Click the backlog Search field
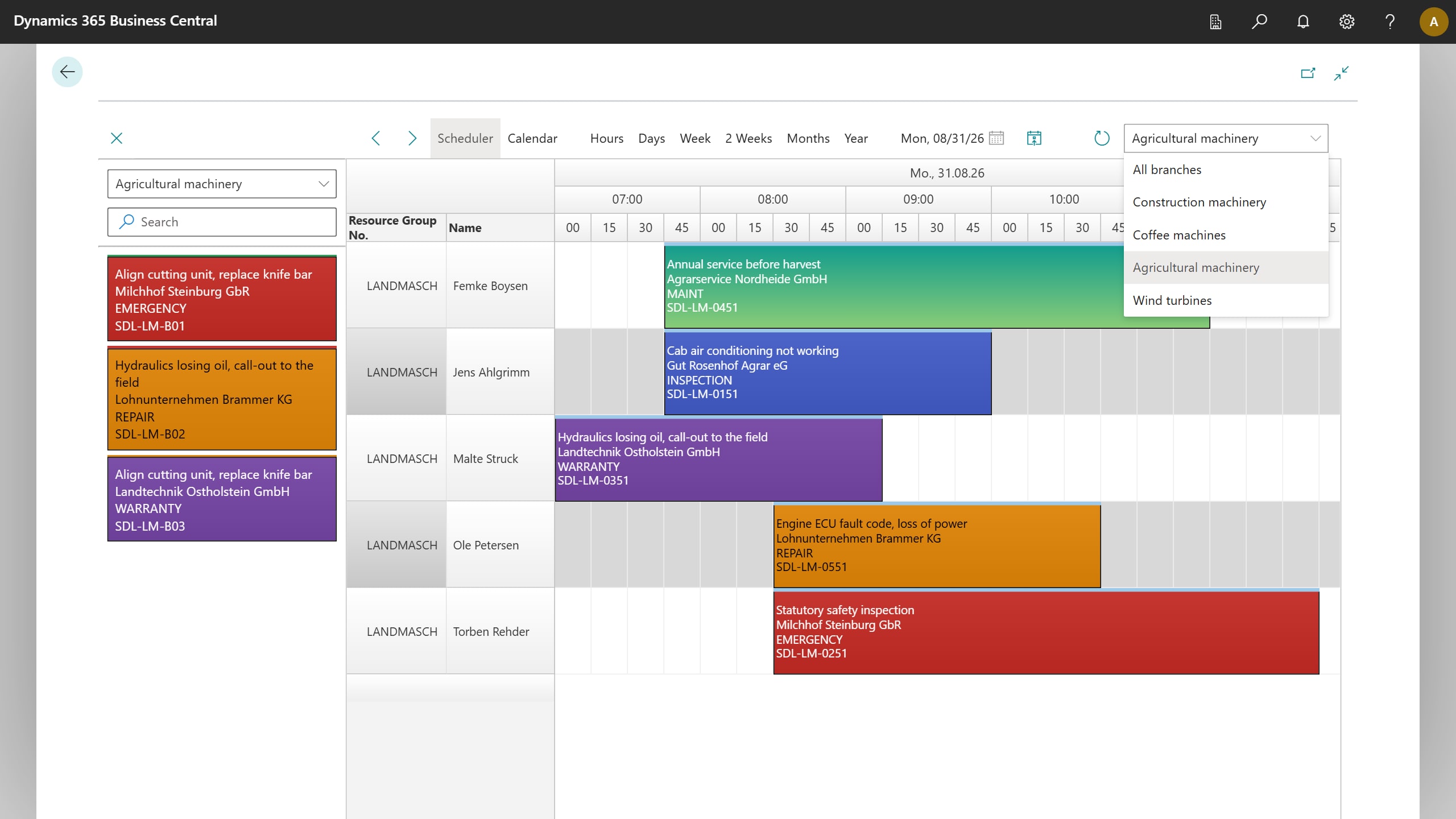 point(222,222)
